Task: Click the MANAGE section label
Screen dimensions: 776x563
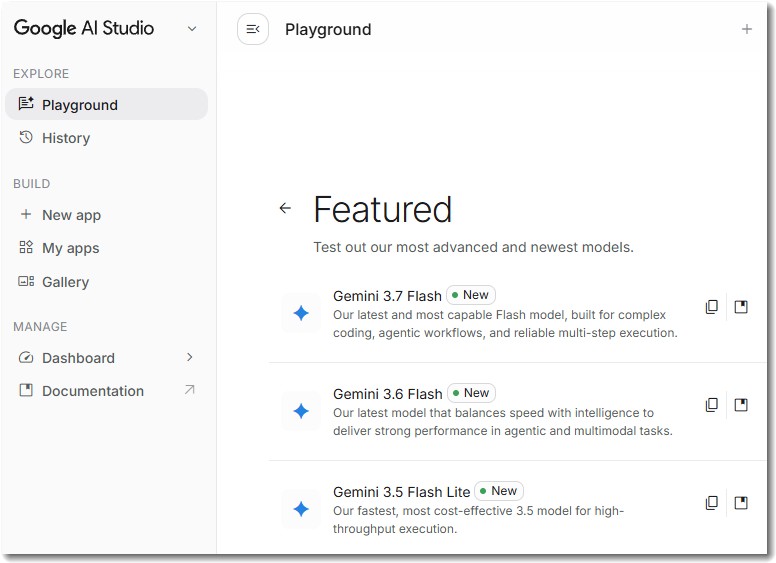Action: click(40, 327)
